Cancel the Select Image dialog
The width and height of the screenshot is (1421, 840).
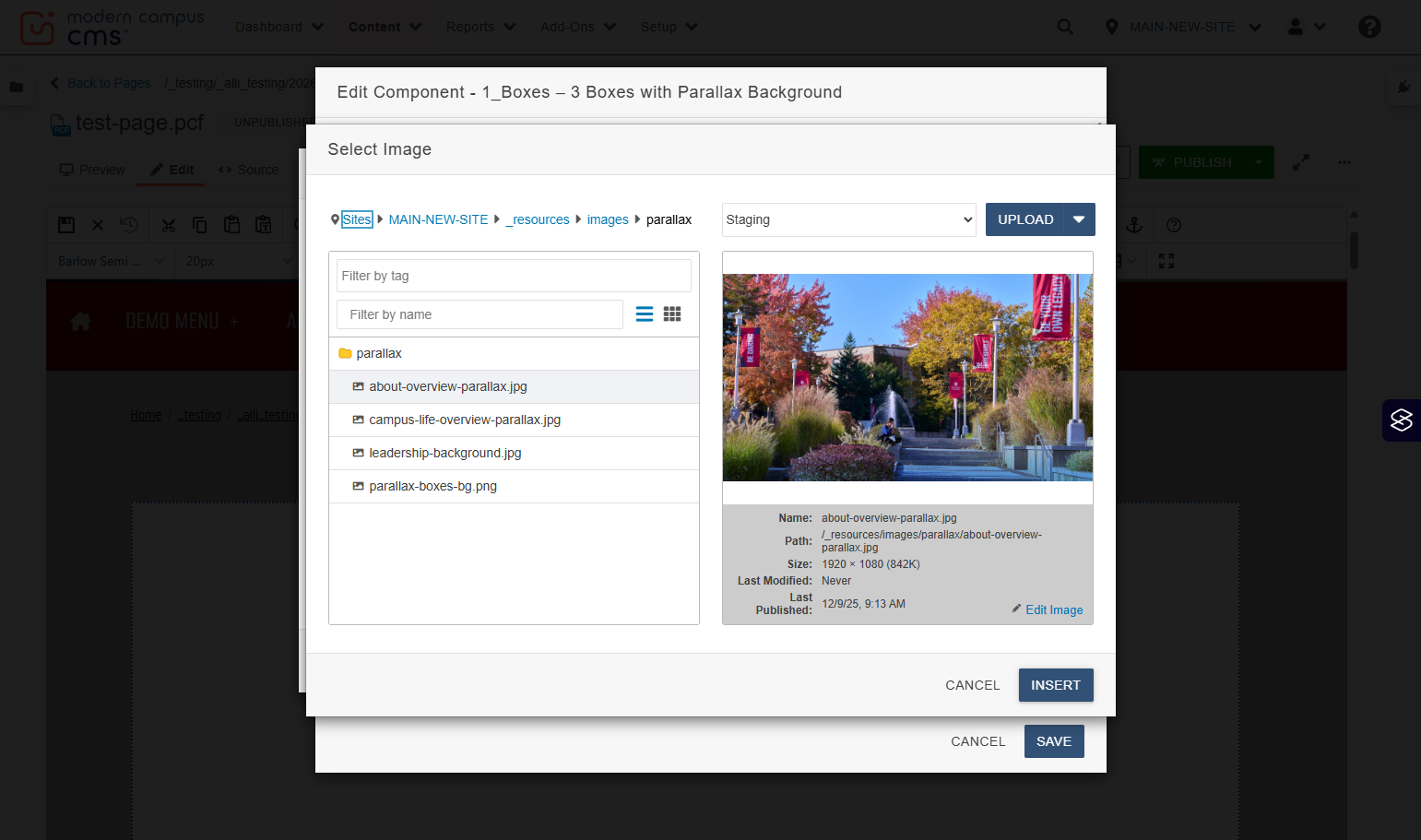tap(972, 685)
